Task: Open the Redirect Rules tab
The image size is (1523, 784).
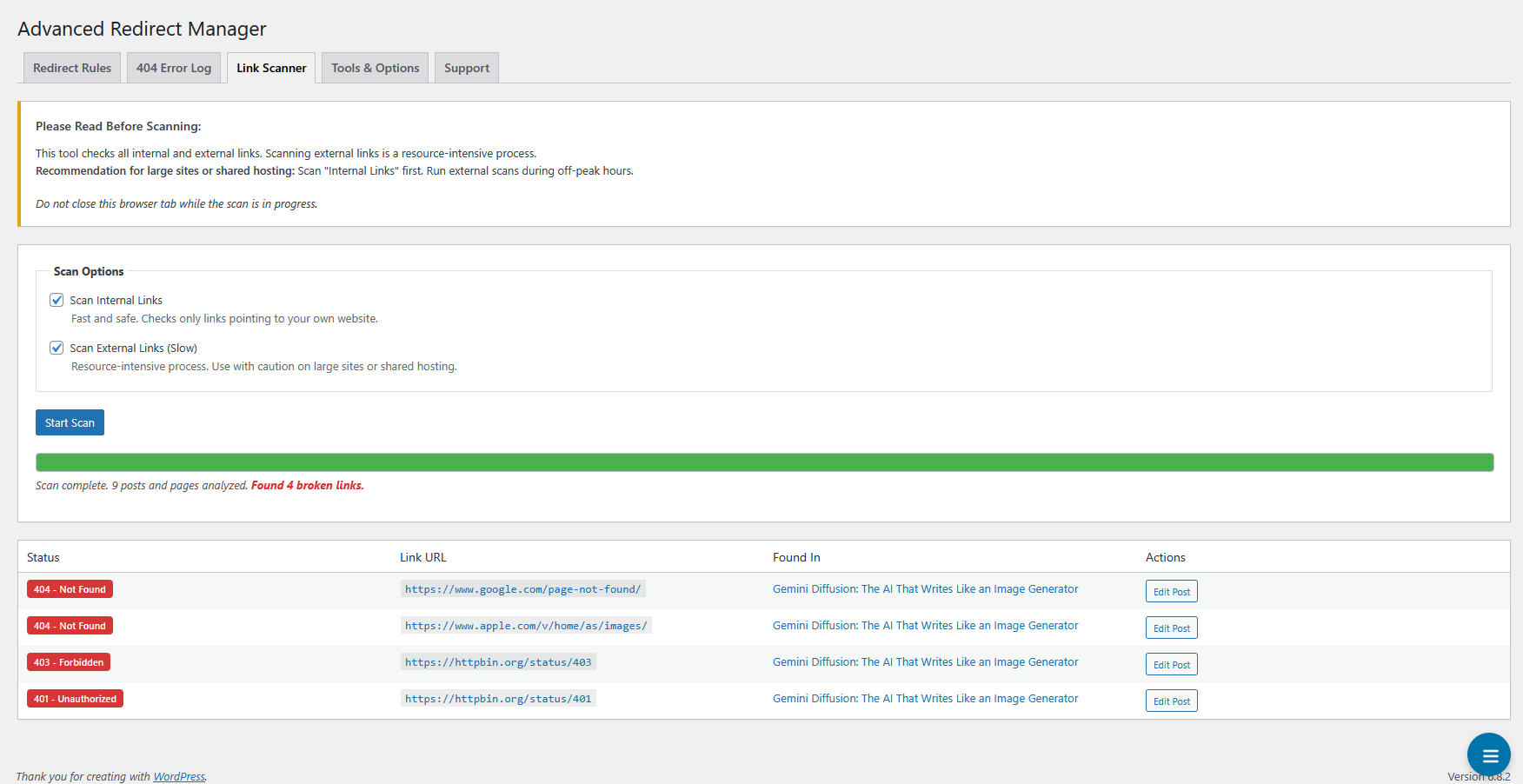Action: [x=72, y=68]
